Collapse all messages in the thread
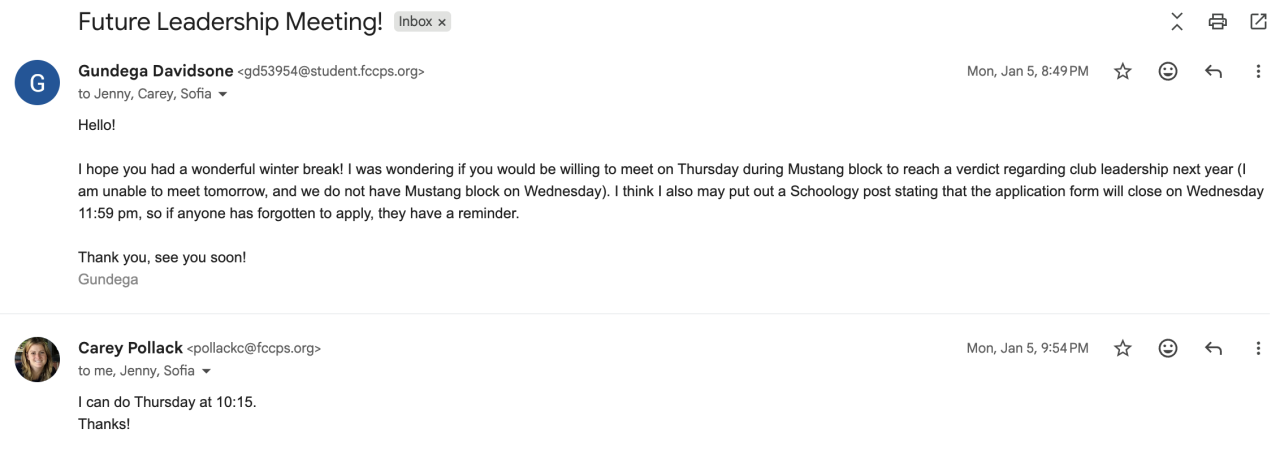The width and height of the screenshot is (1280, 459). click(x=1177, y=21)
